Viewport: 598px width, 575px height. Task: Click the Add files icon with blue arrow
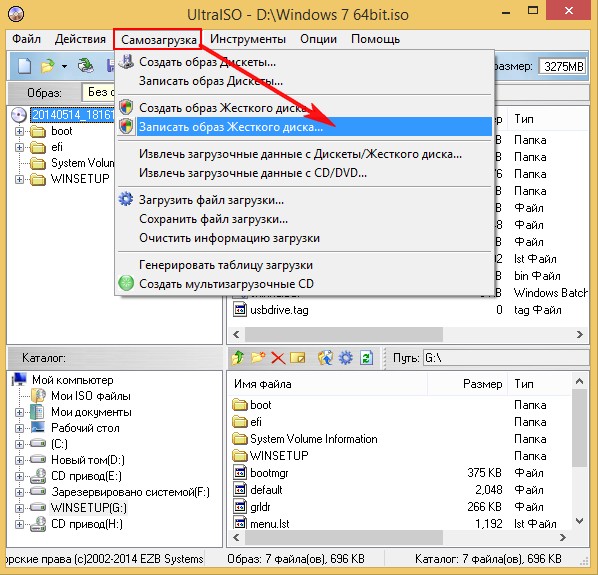coord(325,358)
